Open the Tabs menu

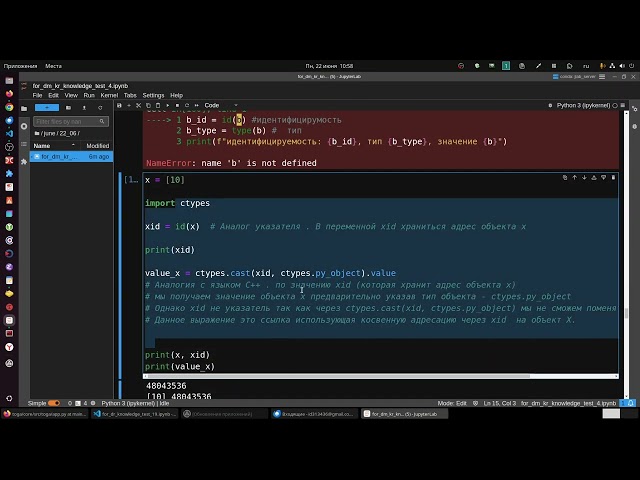(x=130, y=95)
